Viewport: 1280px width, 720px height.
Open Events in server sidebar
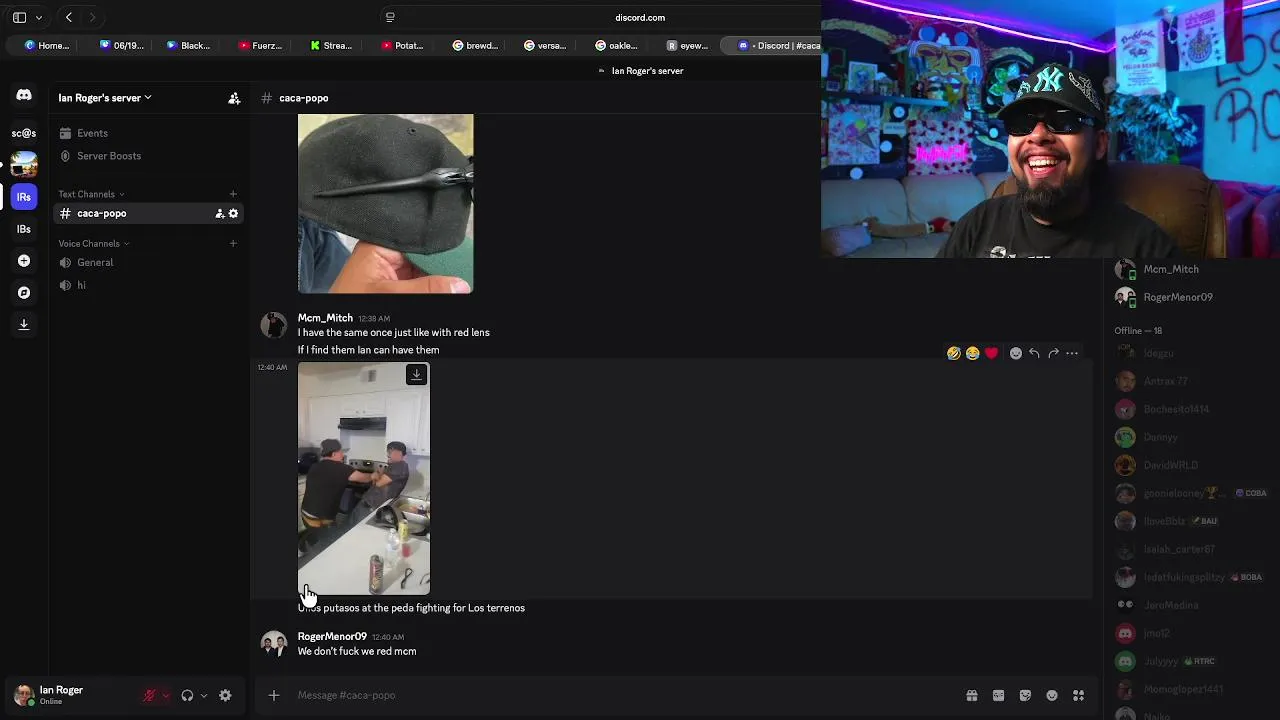(150, 133)
